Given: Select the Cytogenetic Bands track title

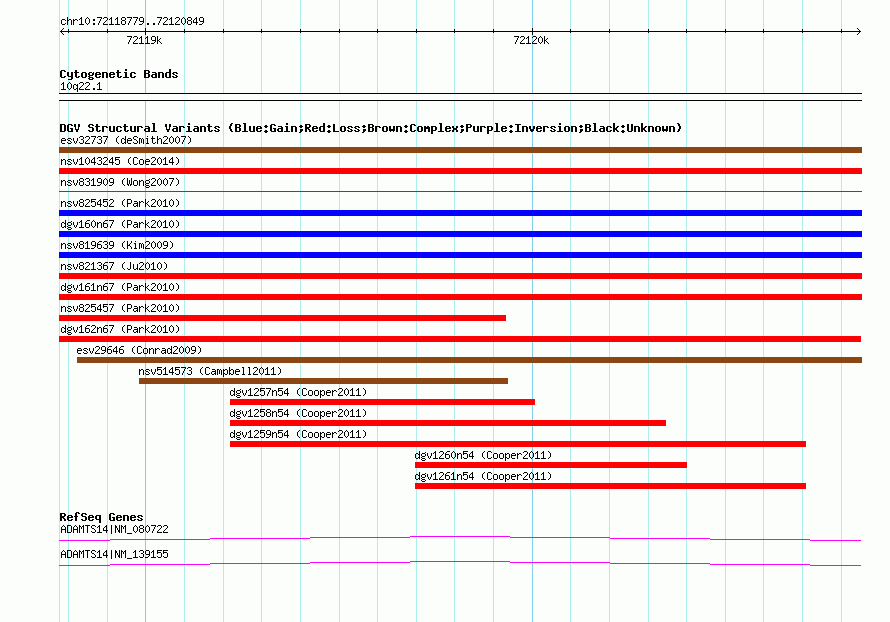Looking at the screenshot, I should pos(119,74).
